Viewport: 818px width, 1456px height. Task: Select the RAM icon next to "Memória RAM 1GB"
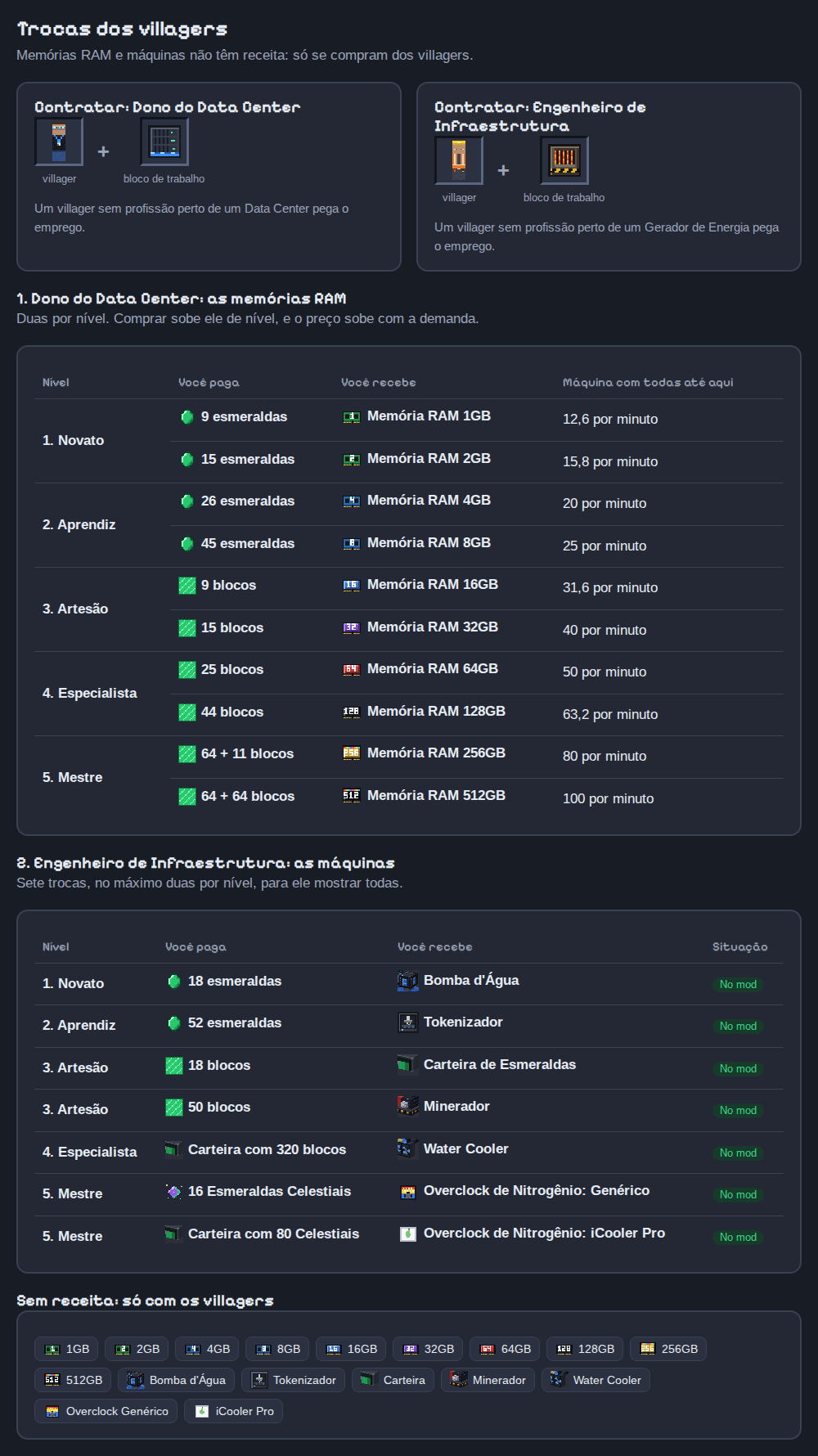point(351,417)
